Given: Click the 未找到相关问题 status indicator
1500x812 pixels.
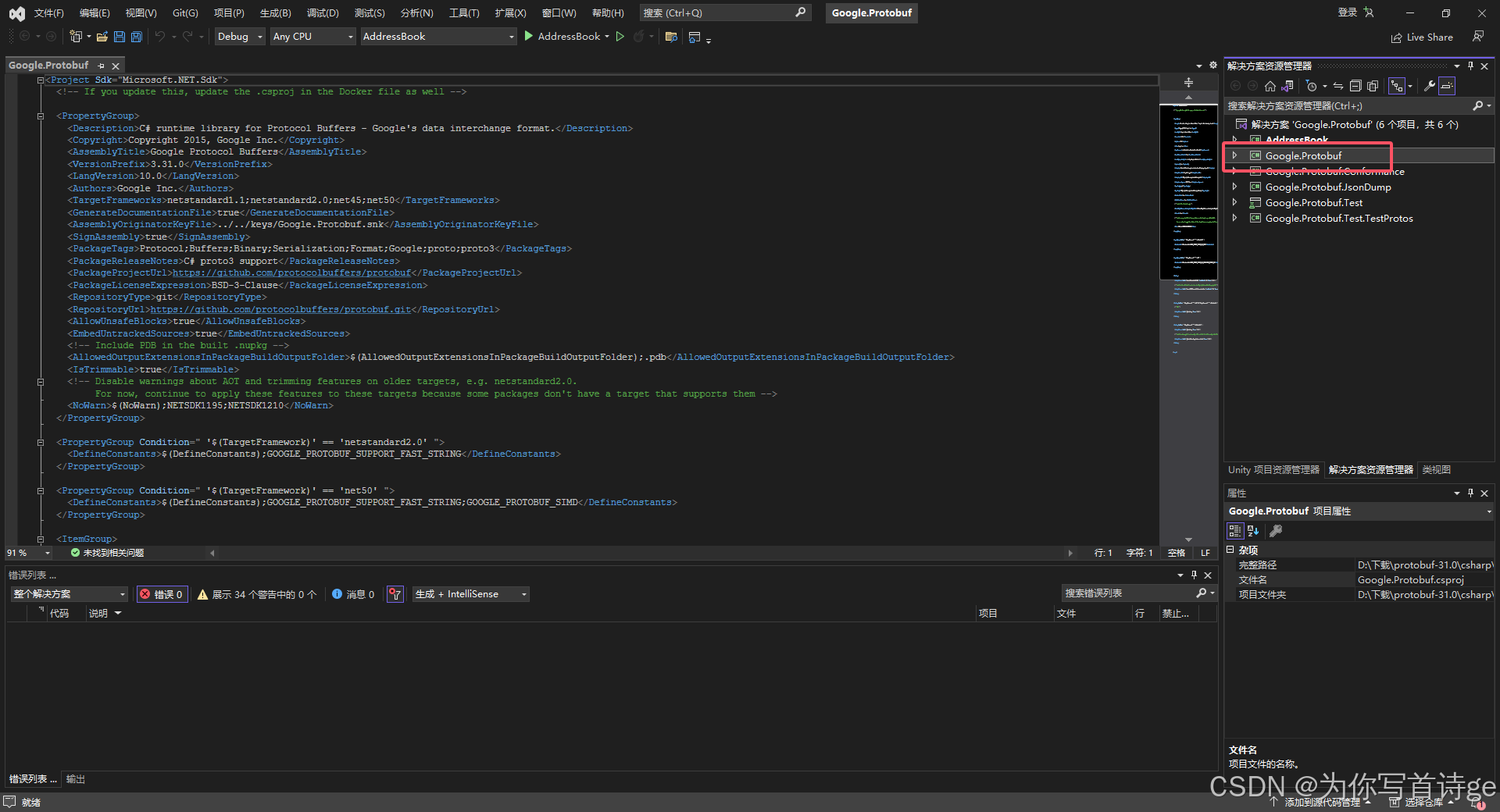Looking at the screenshot, I should (107, 553).
